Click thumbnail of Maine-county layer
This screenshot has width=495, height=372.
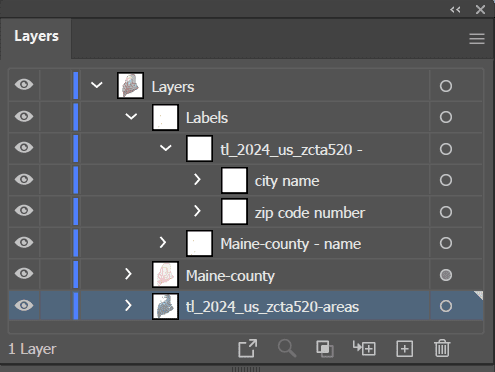pyautogui.click(x=165, y=275)
